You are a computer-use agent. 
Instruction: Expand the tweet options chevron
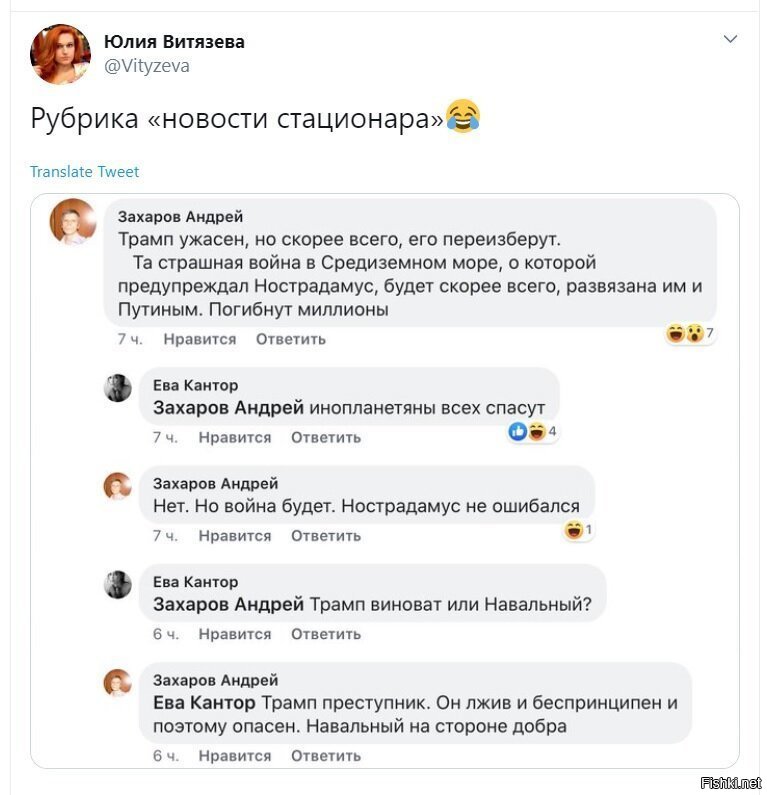(x=730, y=39)
